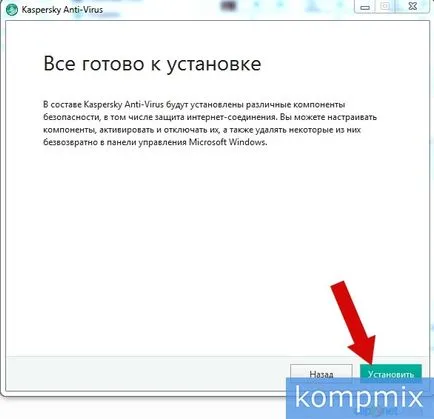Select the title text "Kaspersky Anti-Virus"
The image size is (434, 419).
(62, 9)
